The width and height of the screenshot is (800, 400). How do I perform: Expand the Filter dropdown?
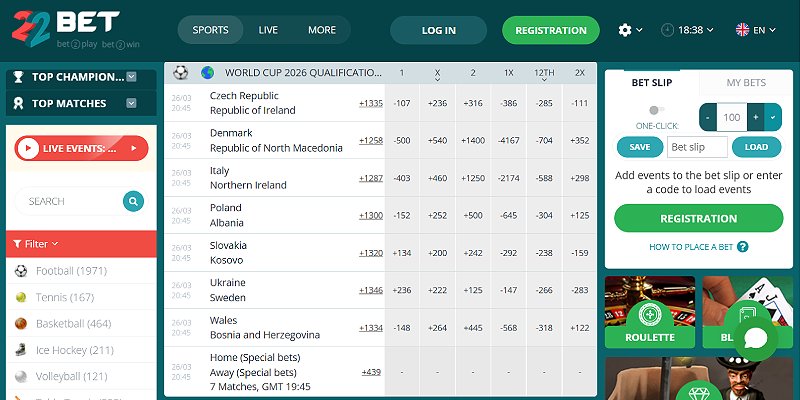click(x=55, y=244)
